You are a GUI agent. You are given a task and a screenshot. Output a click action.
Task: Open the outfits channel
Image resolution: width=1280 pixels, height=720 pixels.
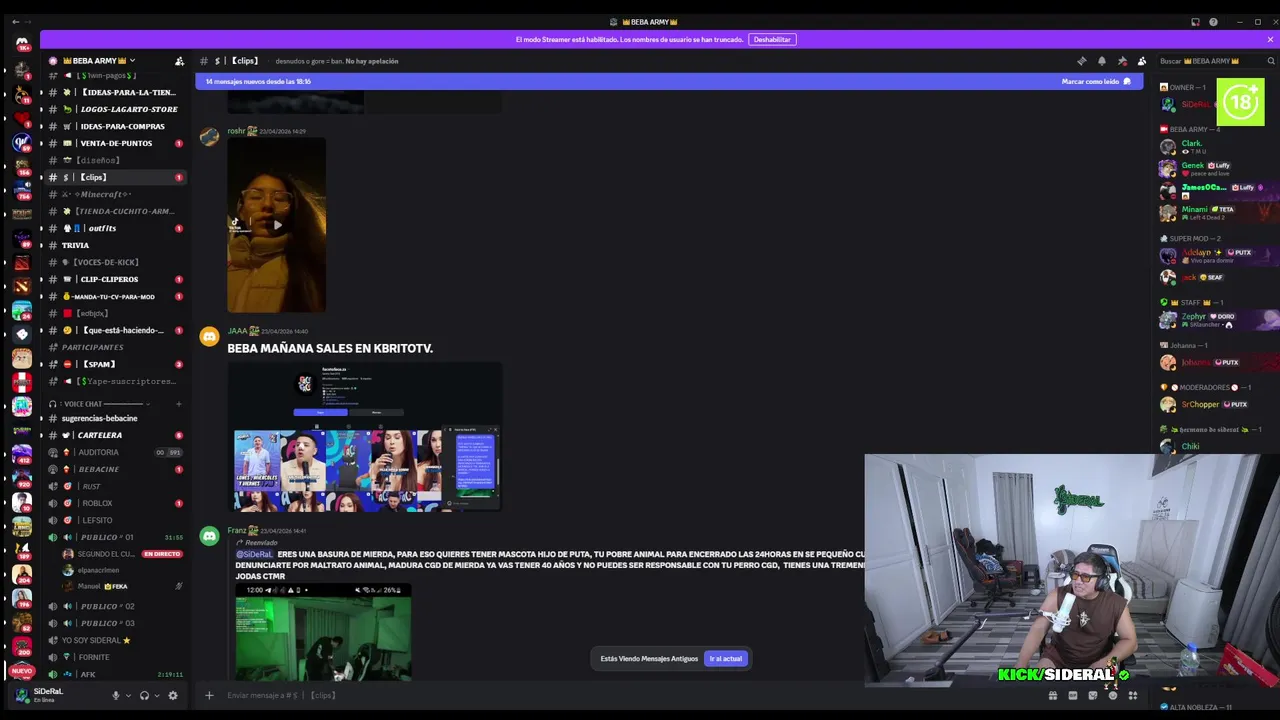(x=114, y=228)
